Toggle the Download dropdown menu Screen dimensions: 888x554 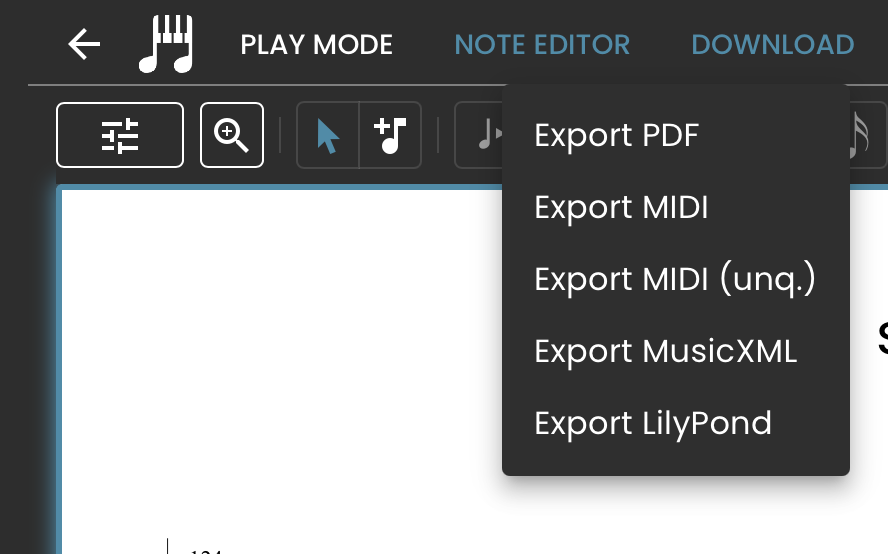pyautogui.click(x=772, y=45)
